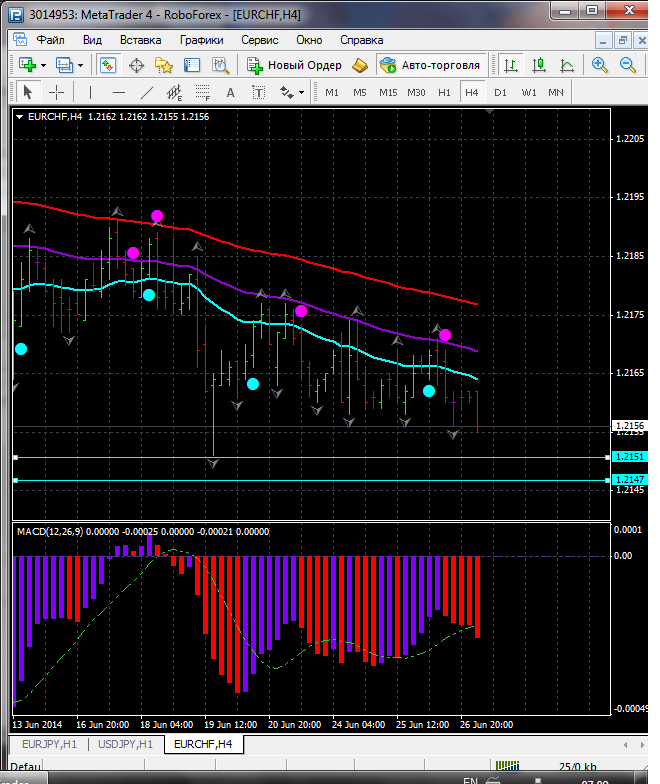This screenshot has width=660, height=784.
Task: Expand the arrows objects dropdown
Action: tap(301, 92)
